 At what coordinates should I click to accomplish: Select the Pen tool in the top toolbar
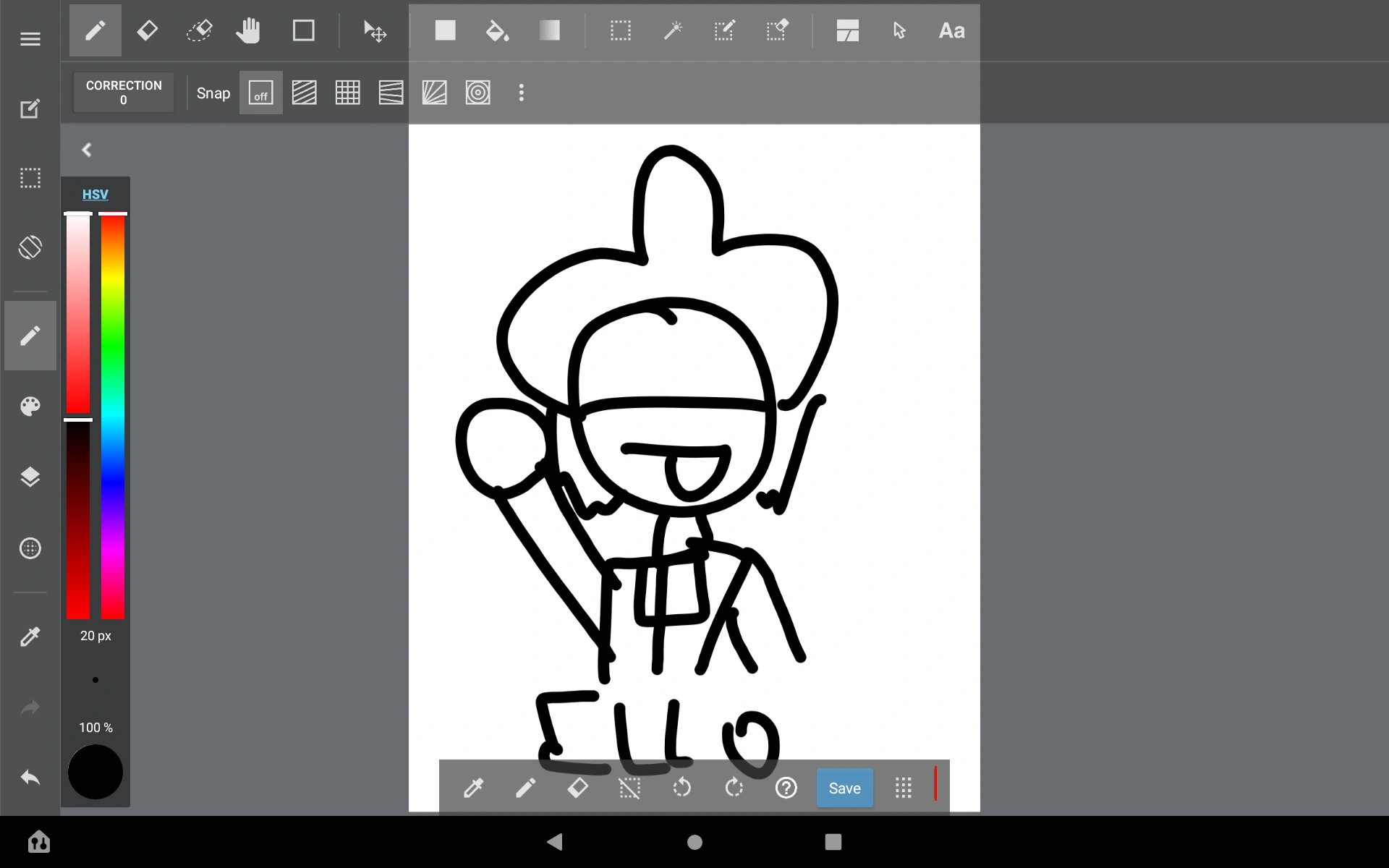pos(95,30)
